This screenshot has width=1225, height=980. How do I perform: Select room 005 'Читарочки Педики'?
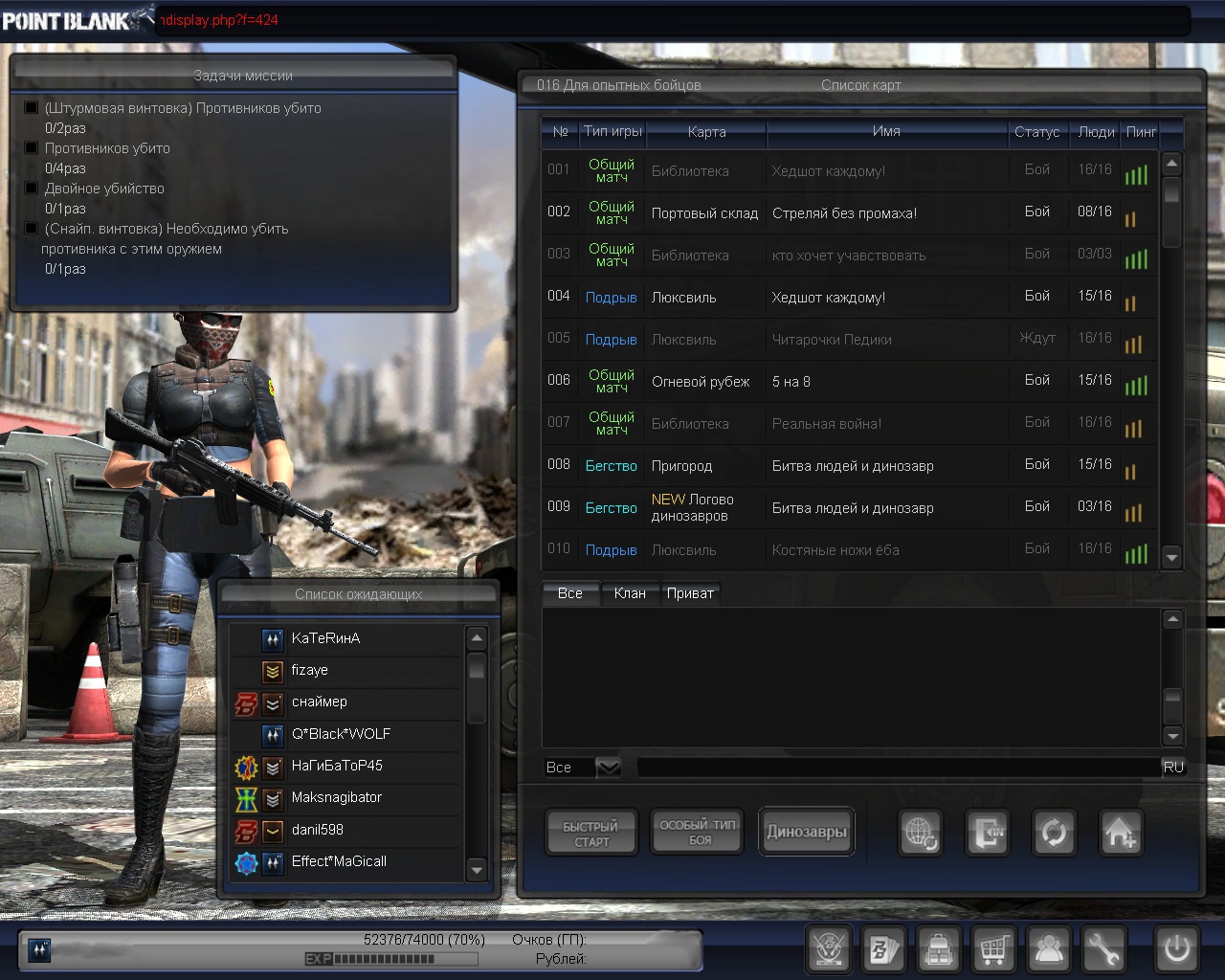click(849, 339)
